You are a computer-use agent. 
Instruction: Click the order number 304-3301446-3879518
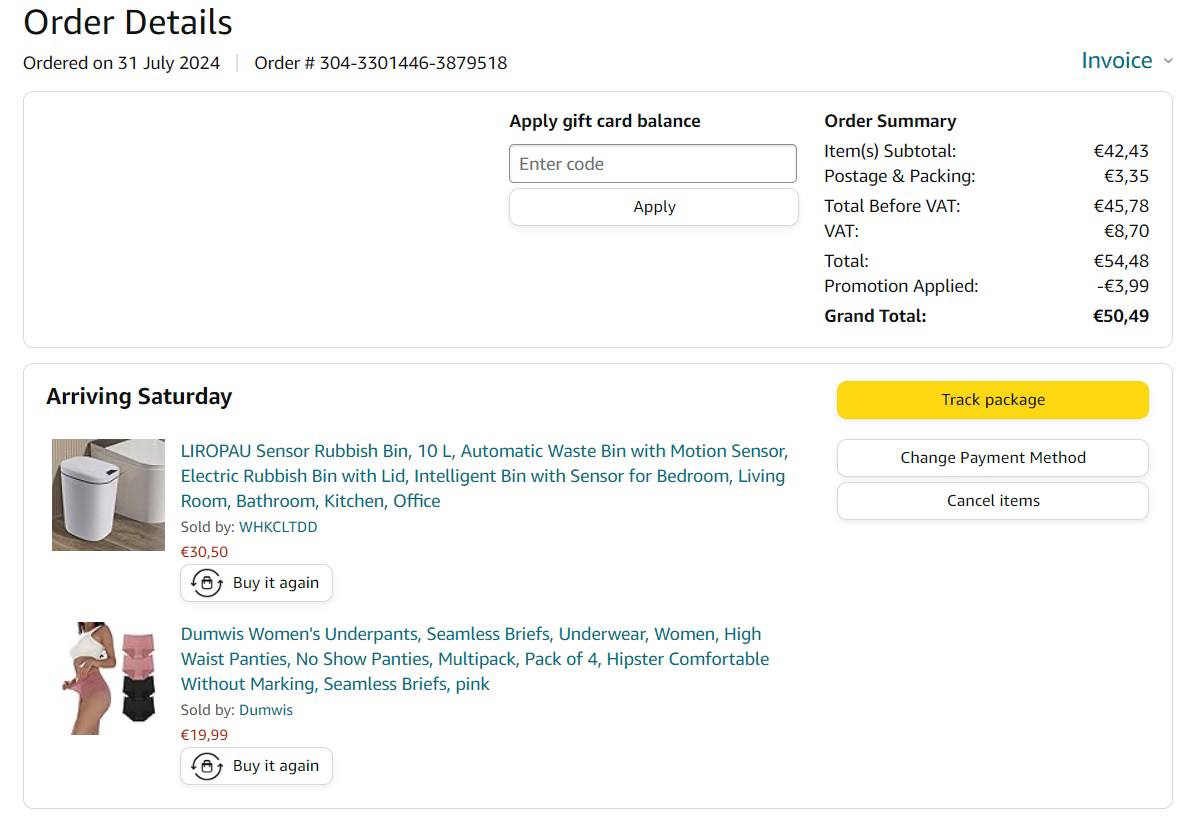[413, 63]
